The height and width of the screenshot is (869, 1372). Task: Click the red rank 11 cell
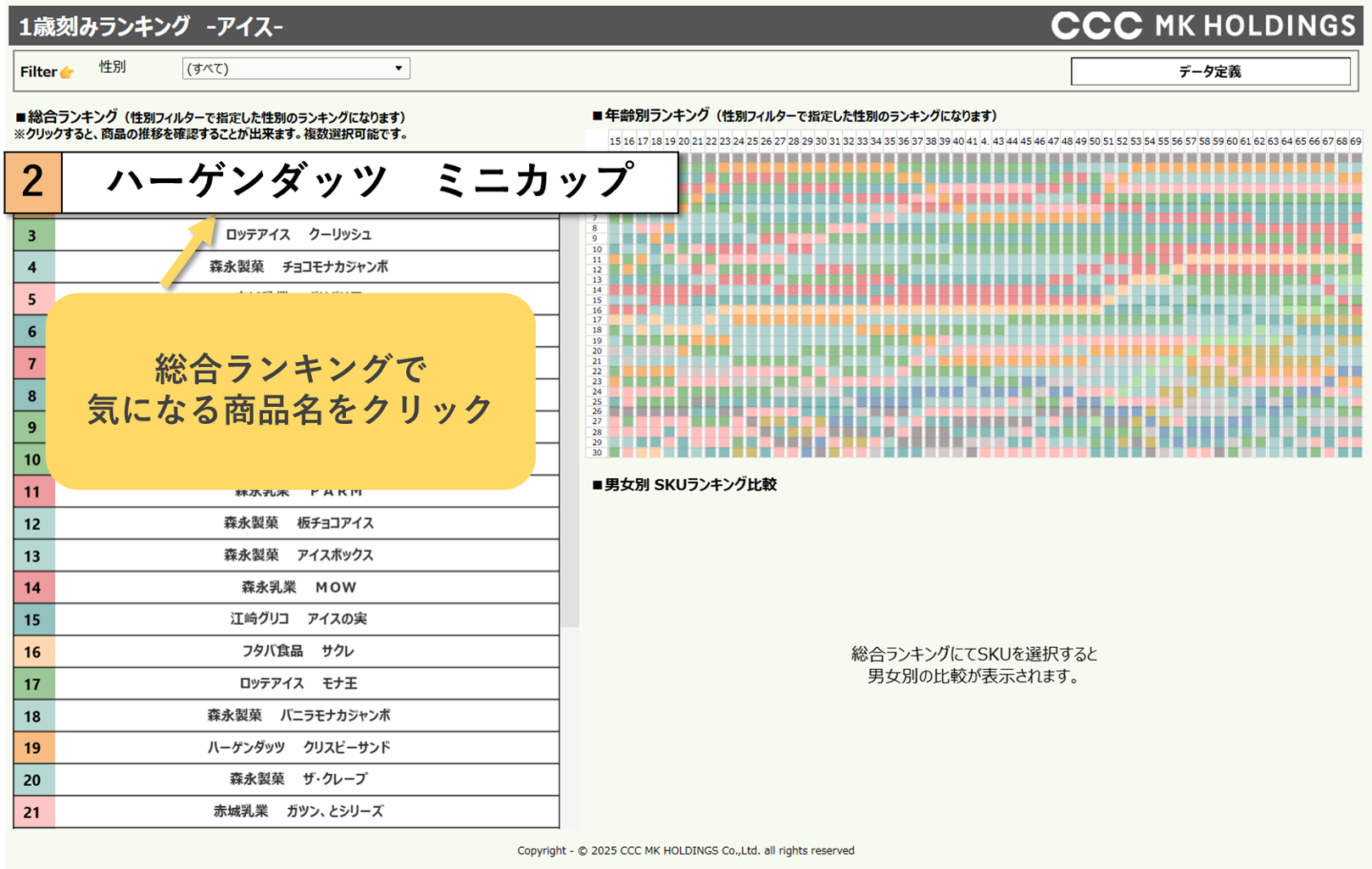[33, 492]
